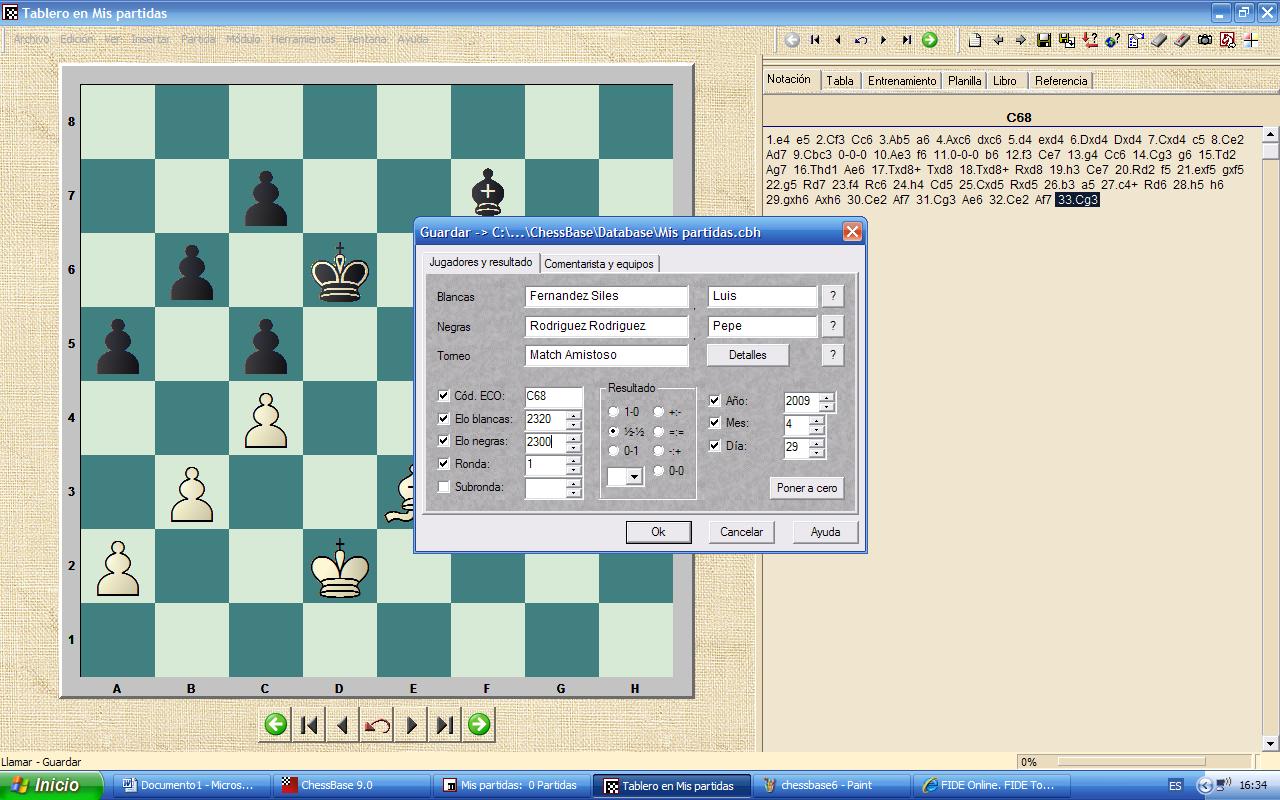This screenshot has height=800, width=1280.
Task: Jump to last move with the fast-forward icon
Action: 444,723
